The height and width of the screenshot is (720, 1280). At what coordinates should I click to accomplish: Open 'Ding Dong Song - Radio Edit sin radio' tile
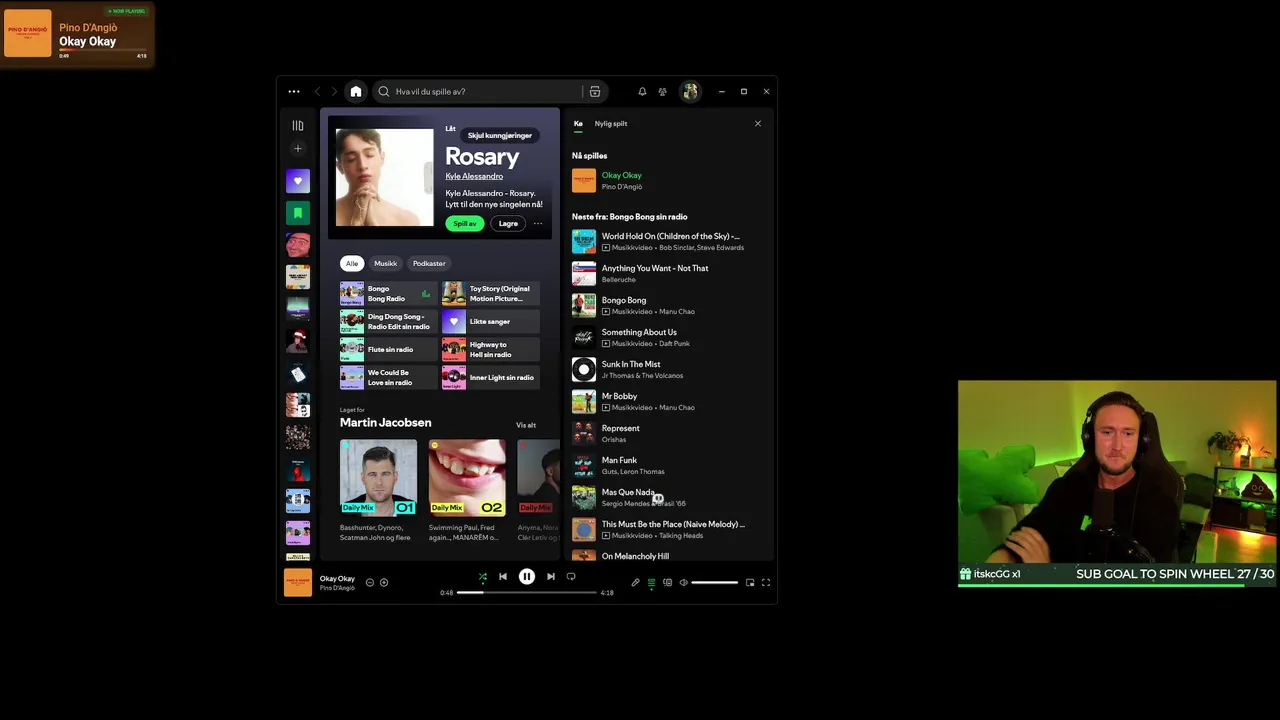(x=388, y=322)
